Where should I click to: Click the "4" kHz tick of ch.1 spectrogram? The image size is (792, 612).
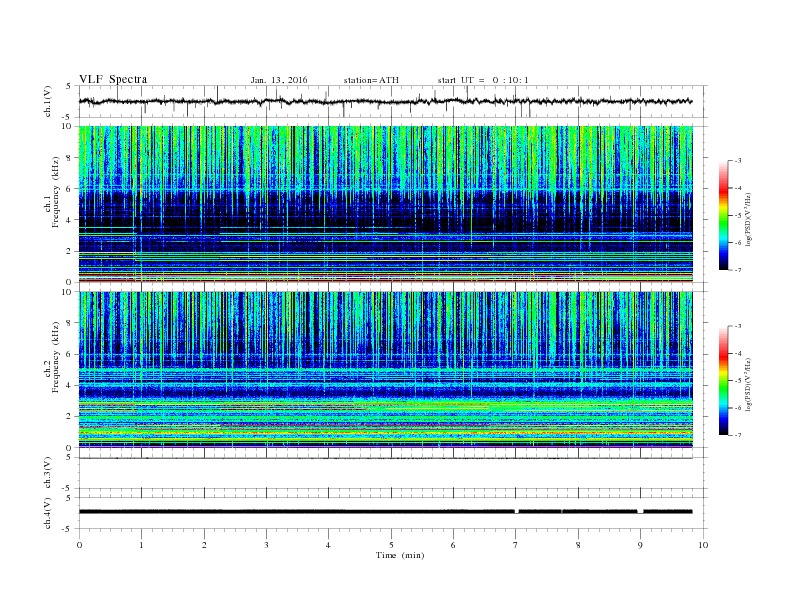(70, 220)
